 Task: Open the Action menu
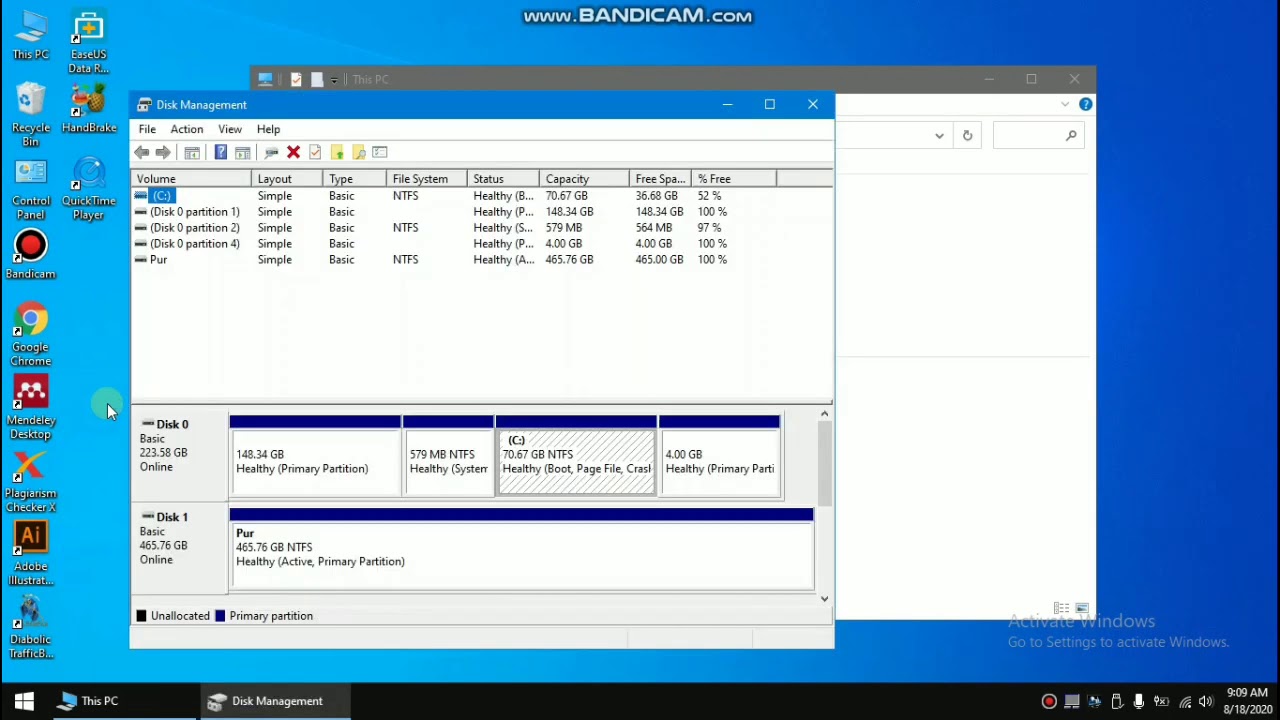coord(186,129)
